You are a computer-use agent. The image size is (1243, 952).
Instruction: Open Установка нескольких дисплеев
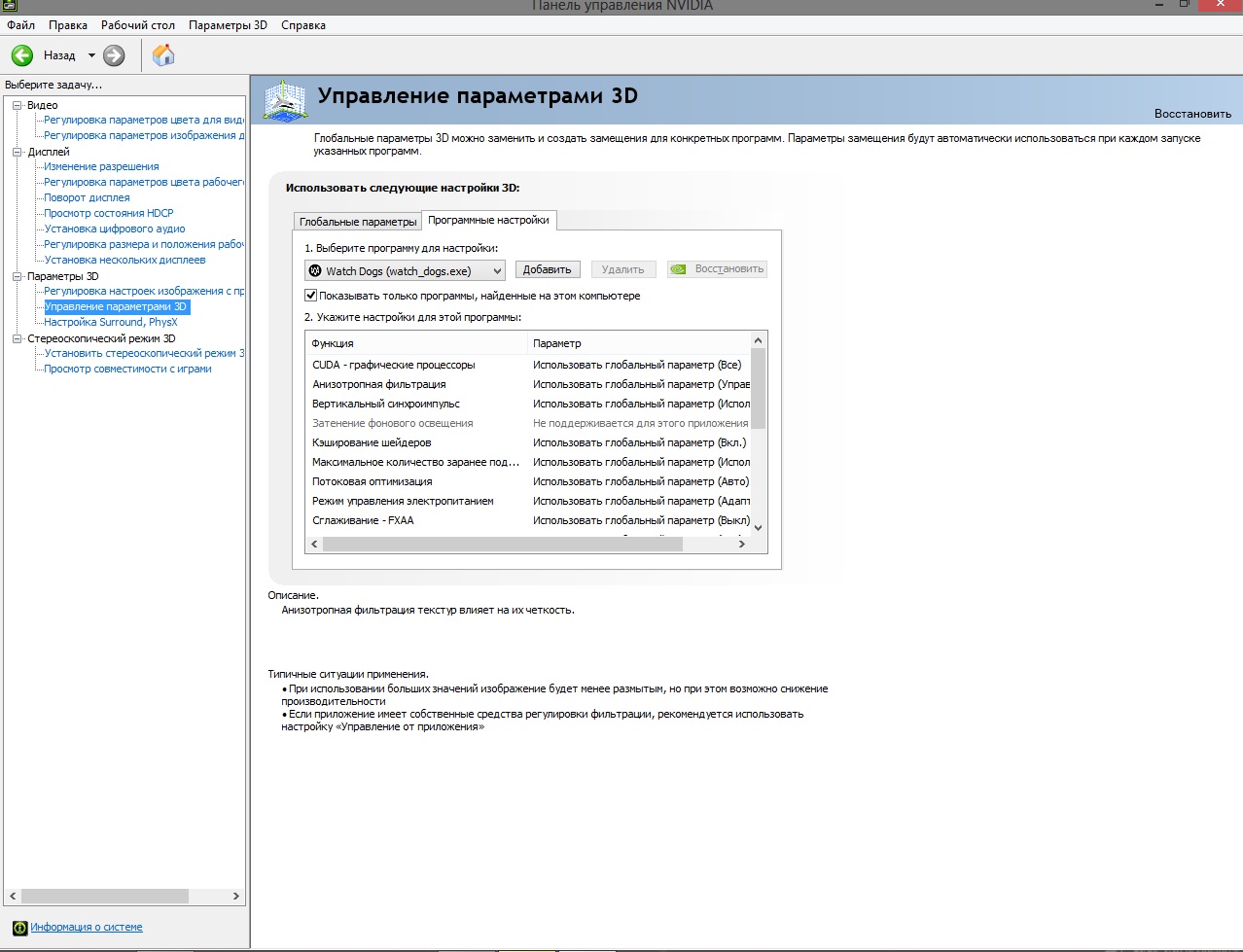coord(124,261)
